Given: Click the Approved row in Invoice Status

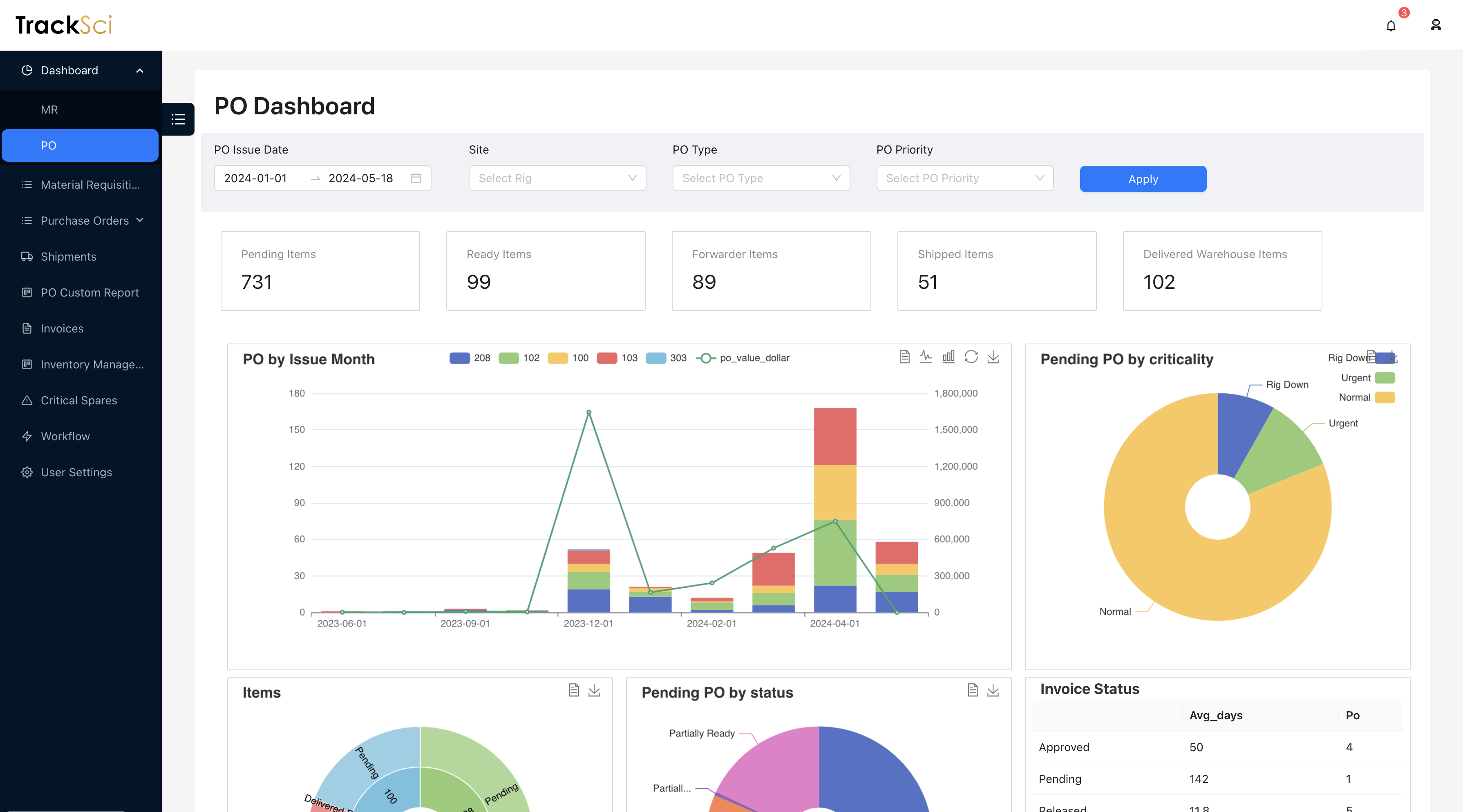Looking at the screenshot, I should click(x=1217, y=747).
